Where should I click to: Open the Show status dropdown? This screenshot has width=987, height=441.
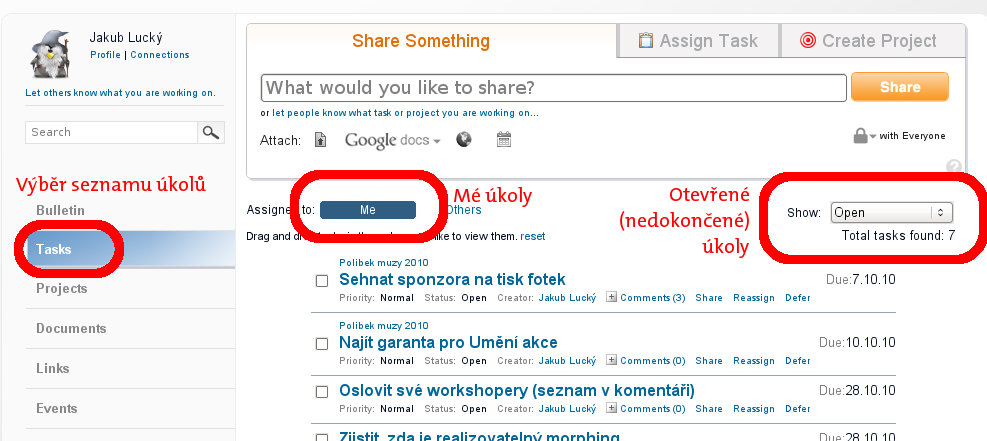click(x=891, y=212)
